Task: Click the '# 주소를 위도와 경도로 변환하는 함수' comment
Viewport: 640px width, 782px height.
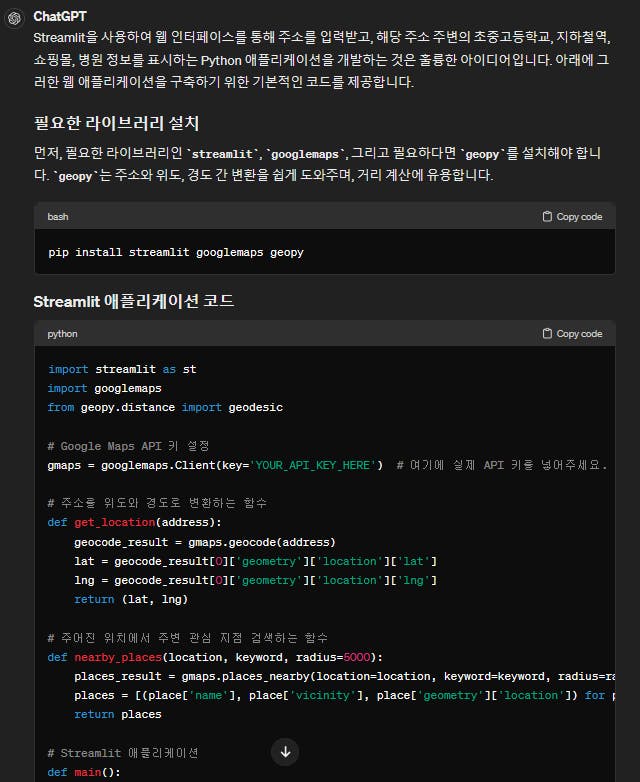Action: coord(158,503)
